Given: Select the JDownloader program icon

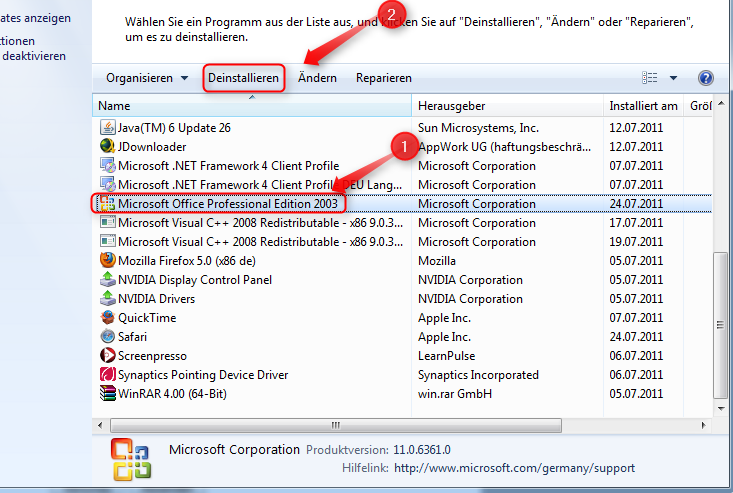Looking at the screenshot, I should pos(108,147).
